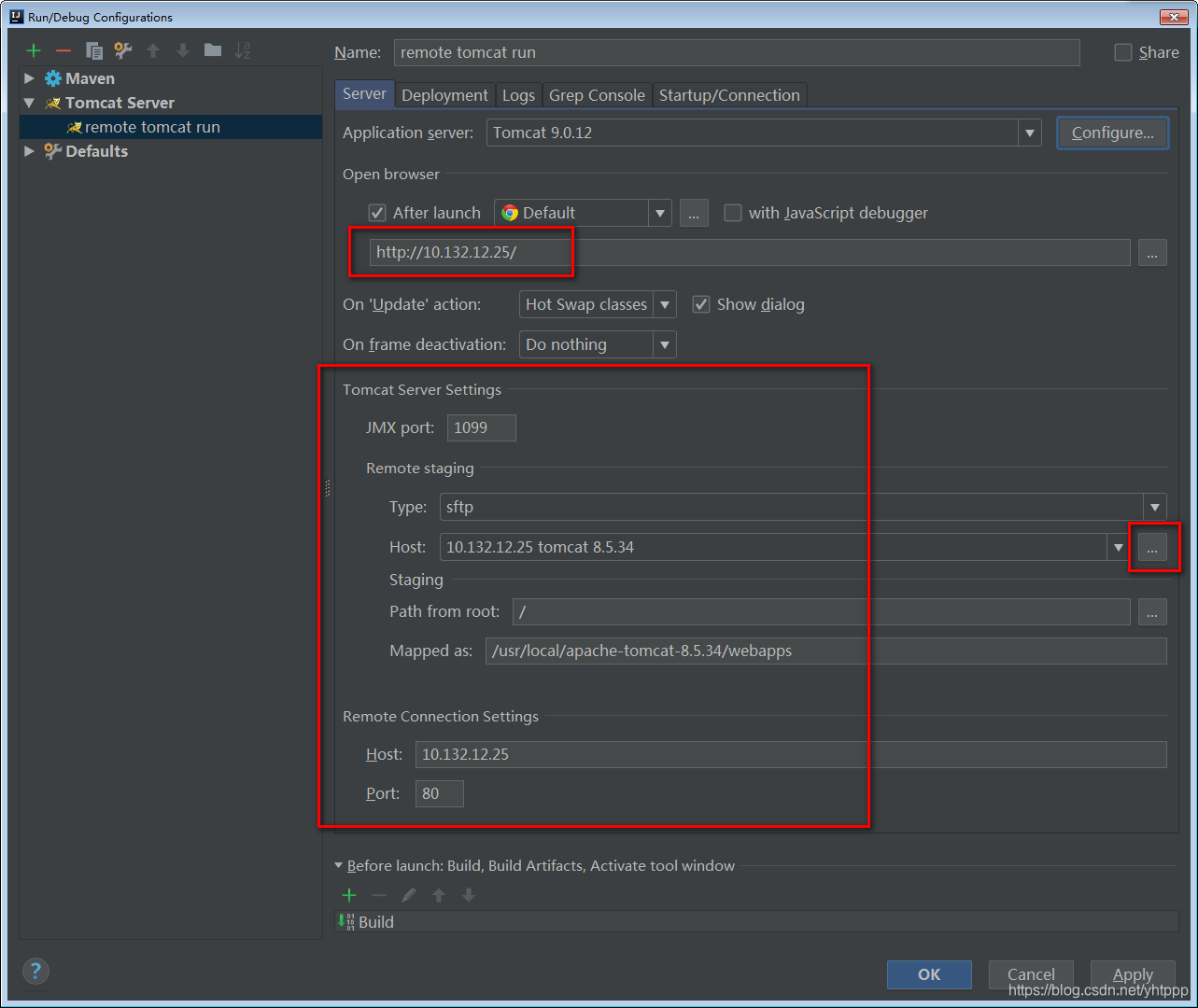This screenshot has width=1198, height=1008.
Task: Remove configuration with red minus icon
Action: [x=63, y=50]
